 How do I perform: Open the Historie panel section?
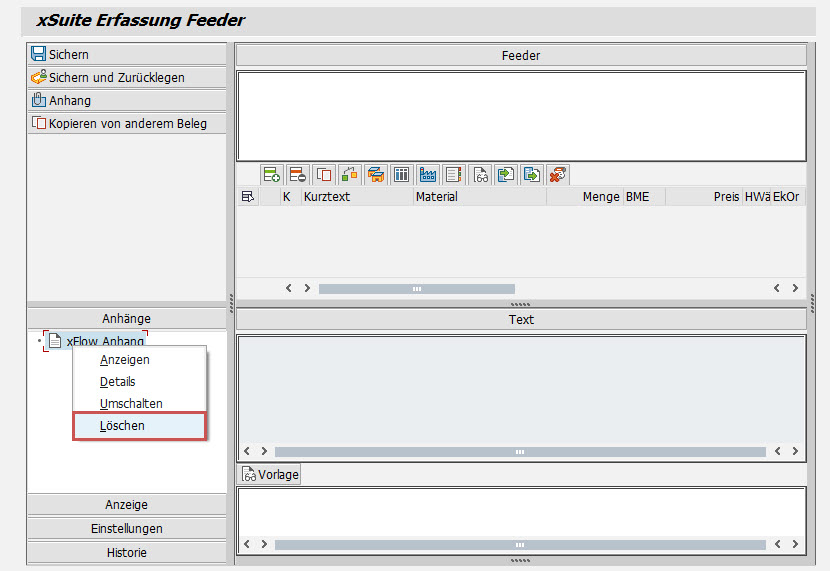tap(127, 552)
